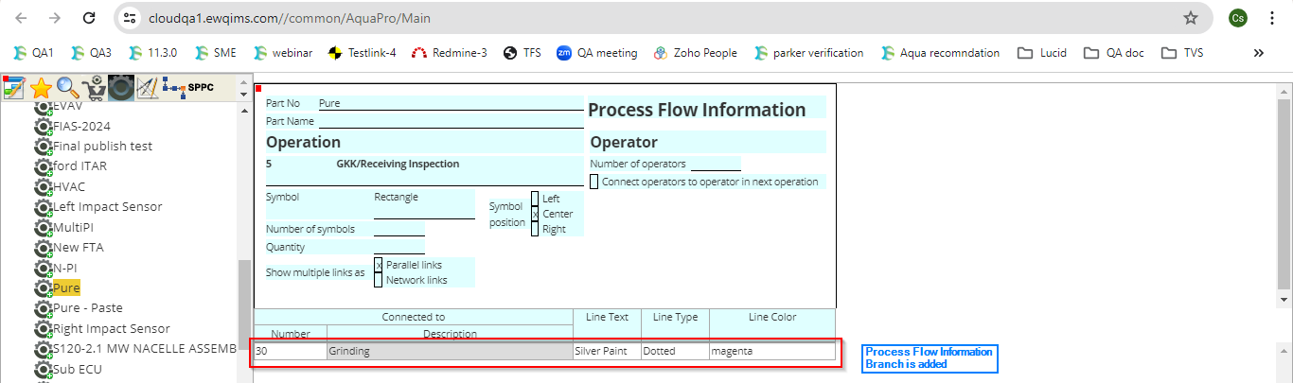This screenshot has height=384, width=1293.
Task: Open the shopping cart icon
Action: [94, 88]
